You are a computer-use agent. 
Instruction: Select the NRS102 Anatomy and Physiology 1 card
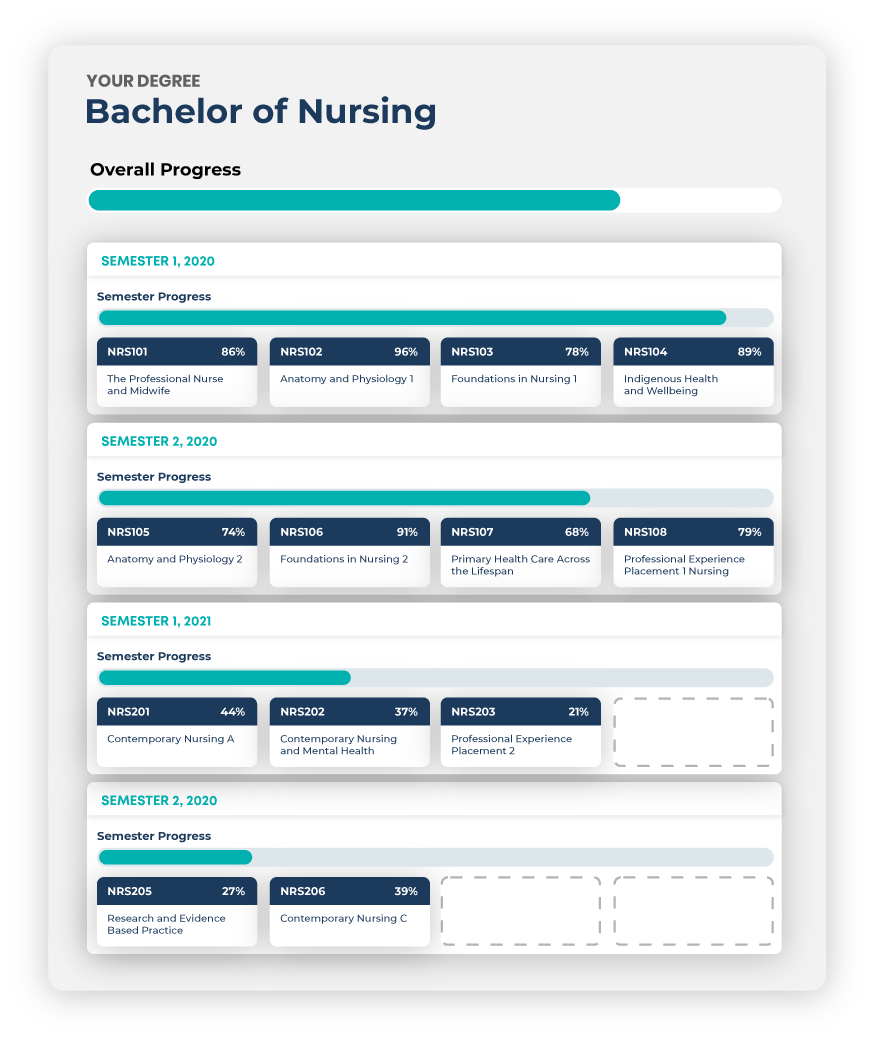349,372
